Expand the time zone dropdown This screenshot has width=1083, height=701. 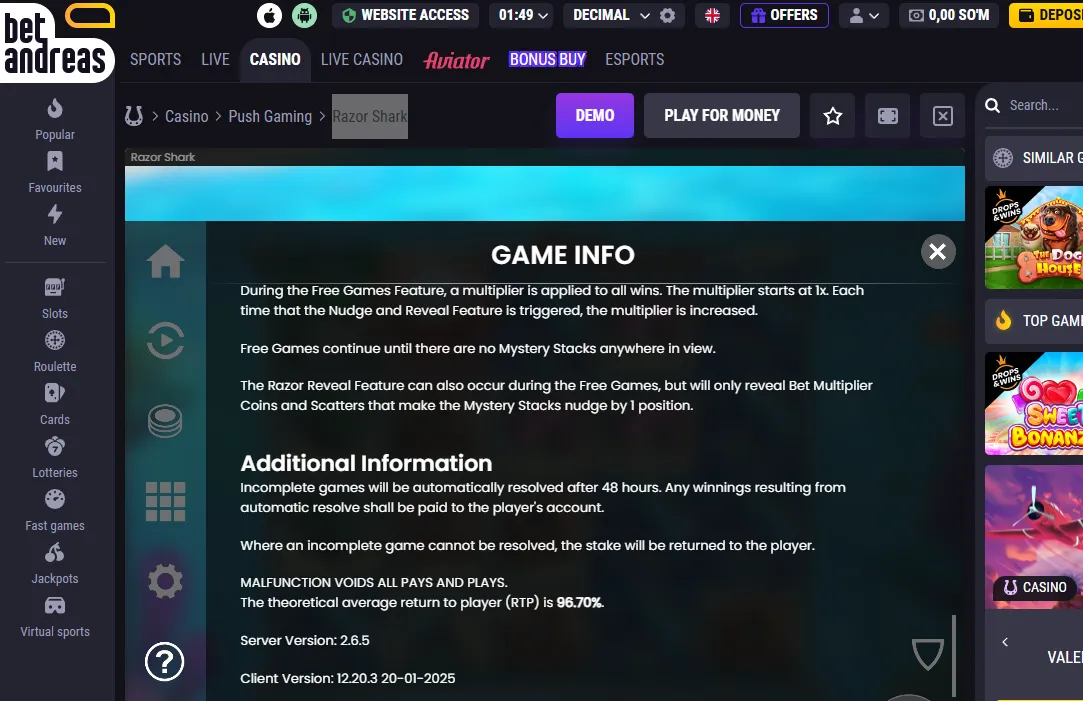tap(524, 15)
